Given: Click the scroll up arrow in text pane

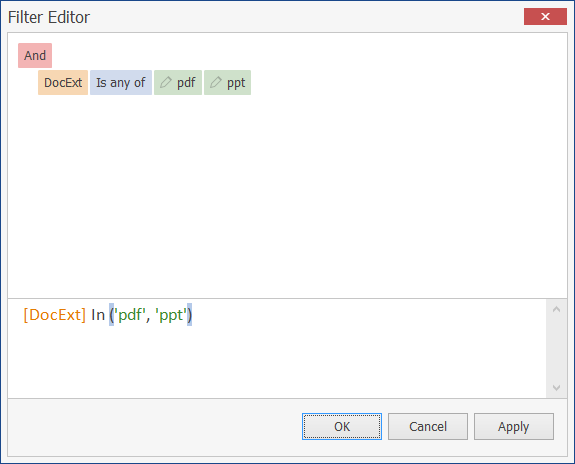Looking at the screenshot, I should tap(556, 309).
